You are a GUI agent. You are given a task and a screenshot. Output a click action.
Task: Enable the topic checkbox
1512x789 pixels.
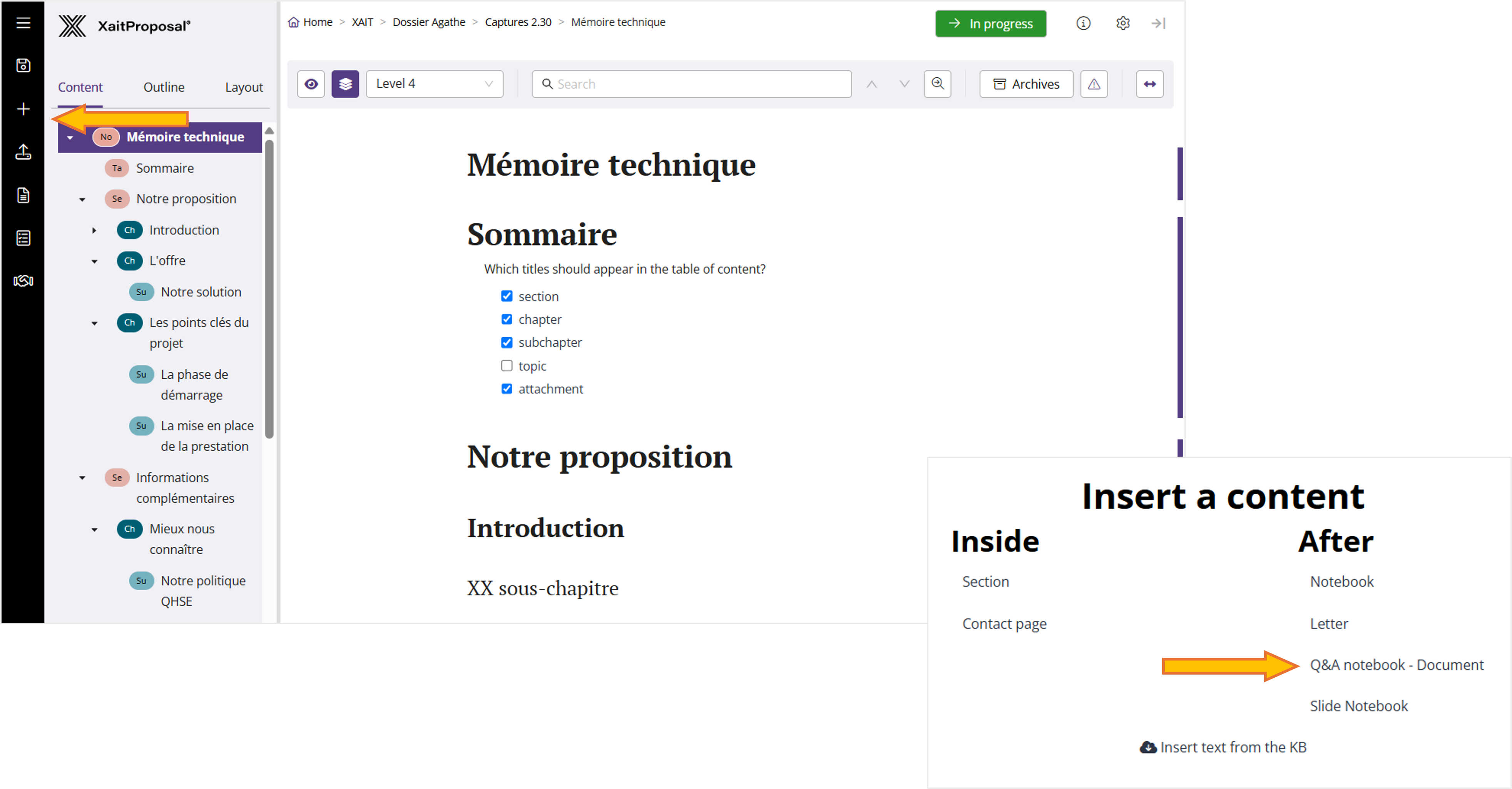507,365
